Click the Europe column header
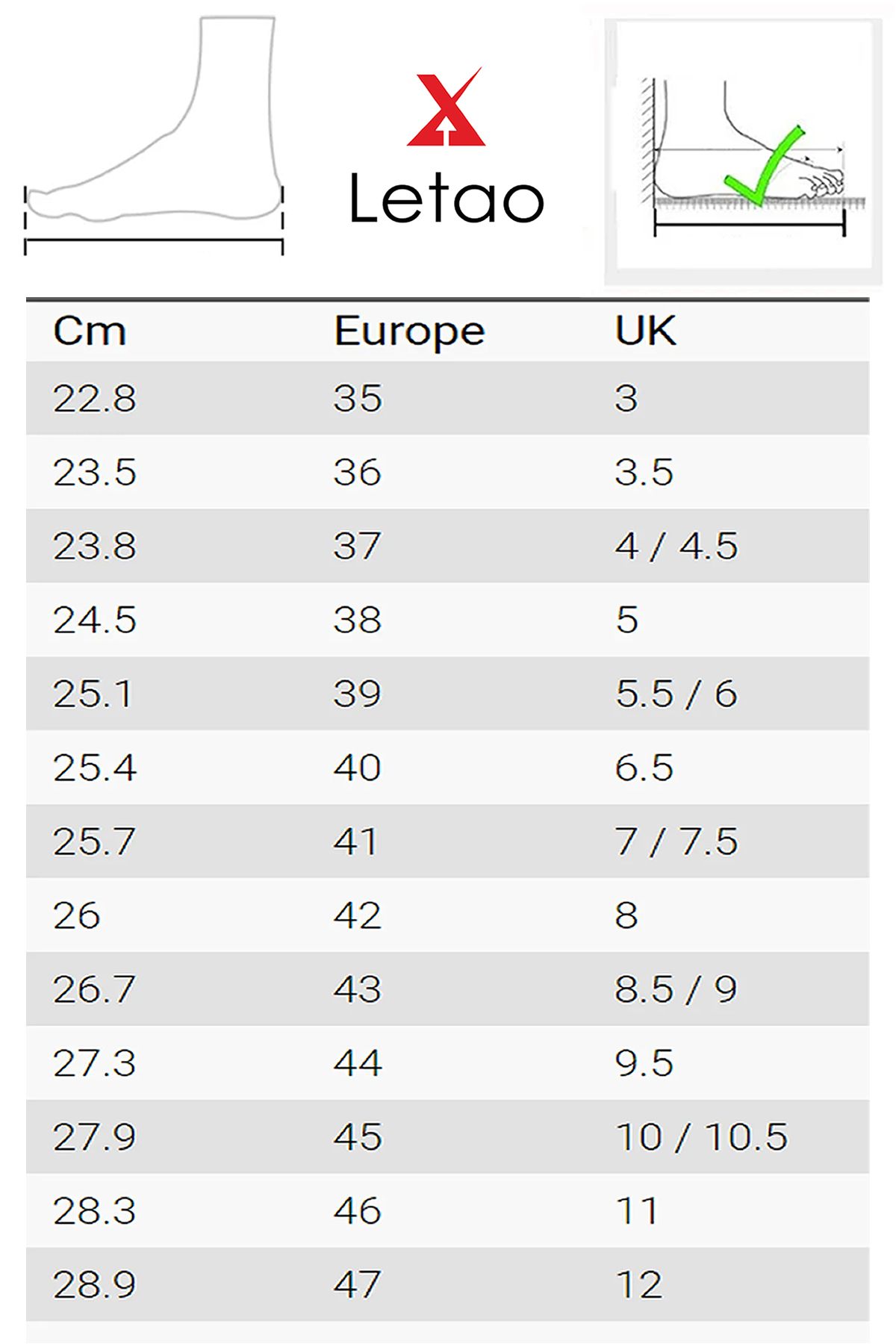 (409, 331)
